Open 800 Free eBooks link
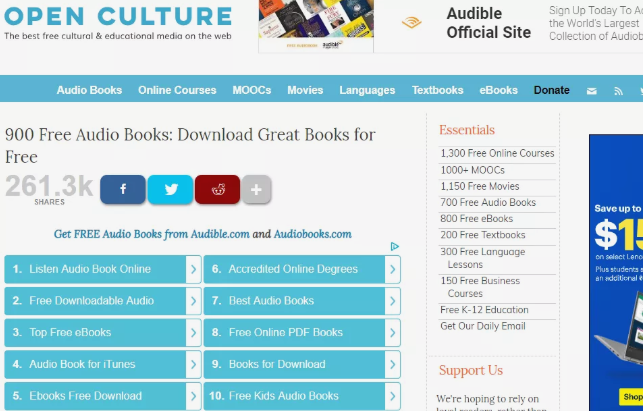Viewport: 643px width, 411px height. pos(477,219)
